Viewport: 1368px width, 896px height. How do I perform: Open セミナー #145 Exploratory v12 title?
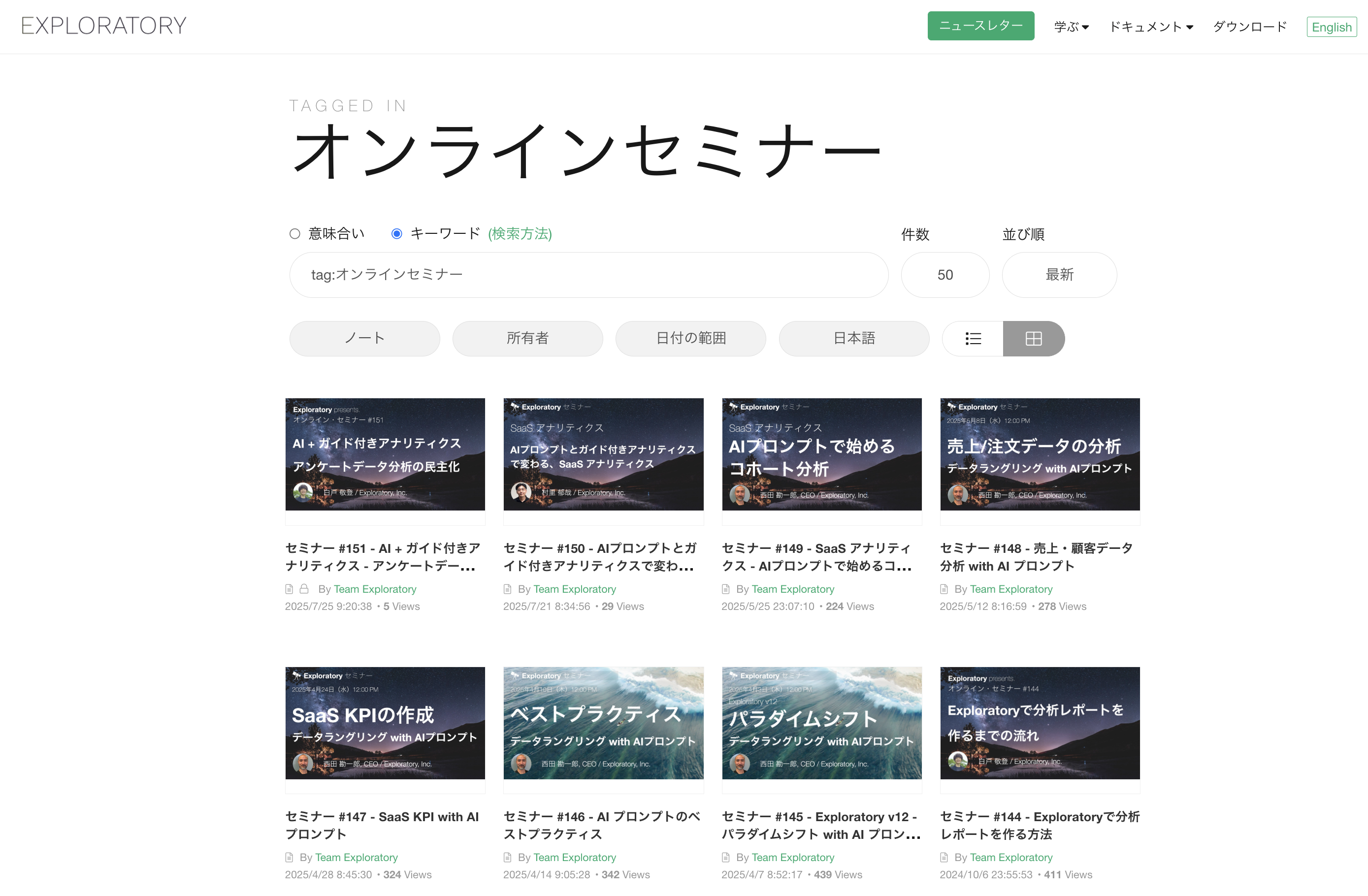tap(821, 825)
